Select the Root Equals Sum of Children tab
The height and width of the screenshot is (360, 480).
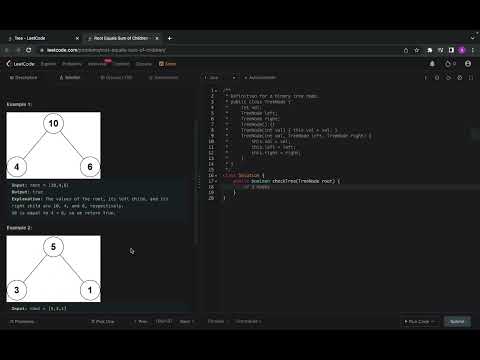click(x=123, y=38)
